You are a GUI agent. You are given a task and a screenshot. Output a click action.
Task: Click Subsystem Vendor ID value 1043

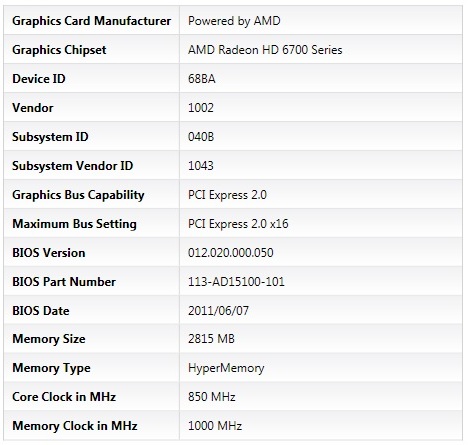pyautogui.click(x=201, y=166)
